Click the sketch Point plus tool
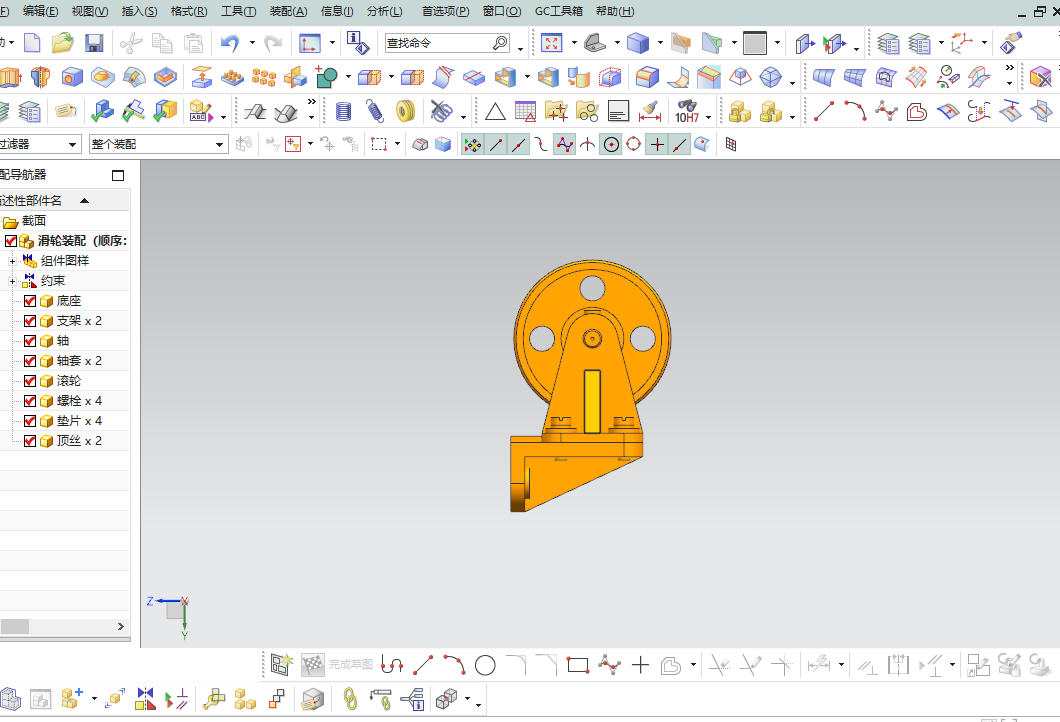This screenshot has width=1060, height=722. [x=640, y=665]
